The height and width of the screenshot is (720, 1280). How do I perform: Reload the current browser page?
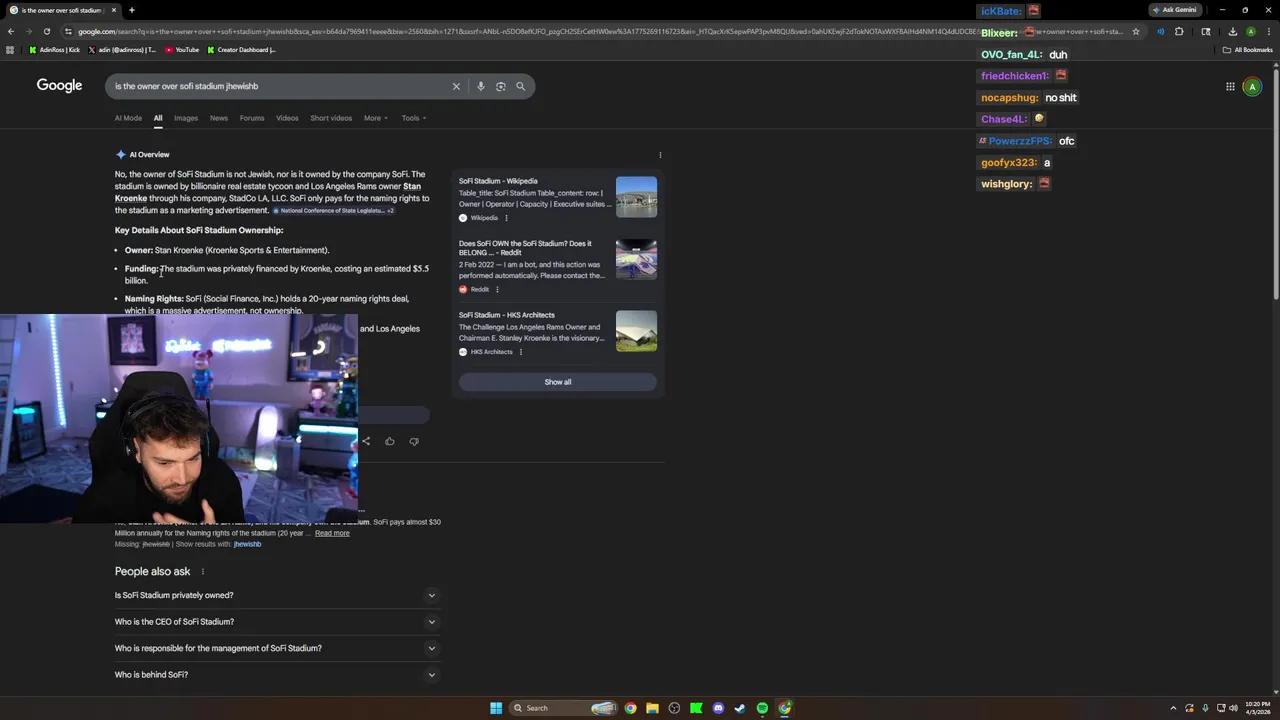47,31
